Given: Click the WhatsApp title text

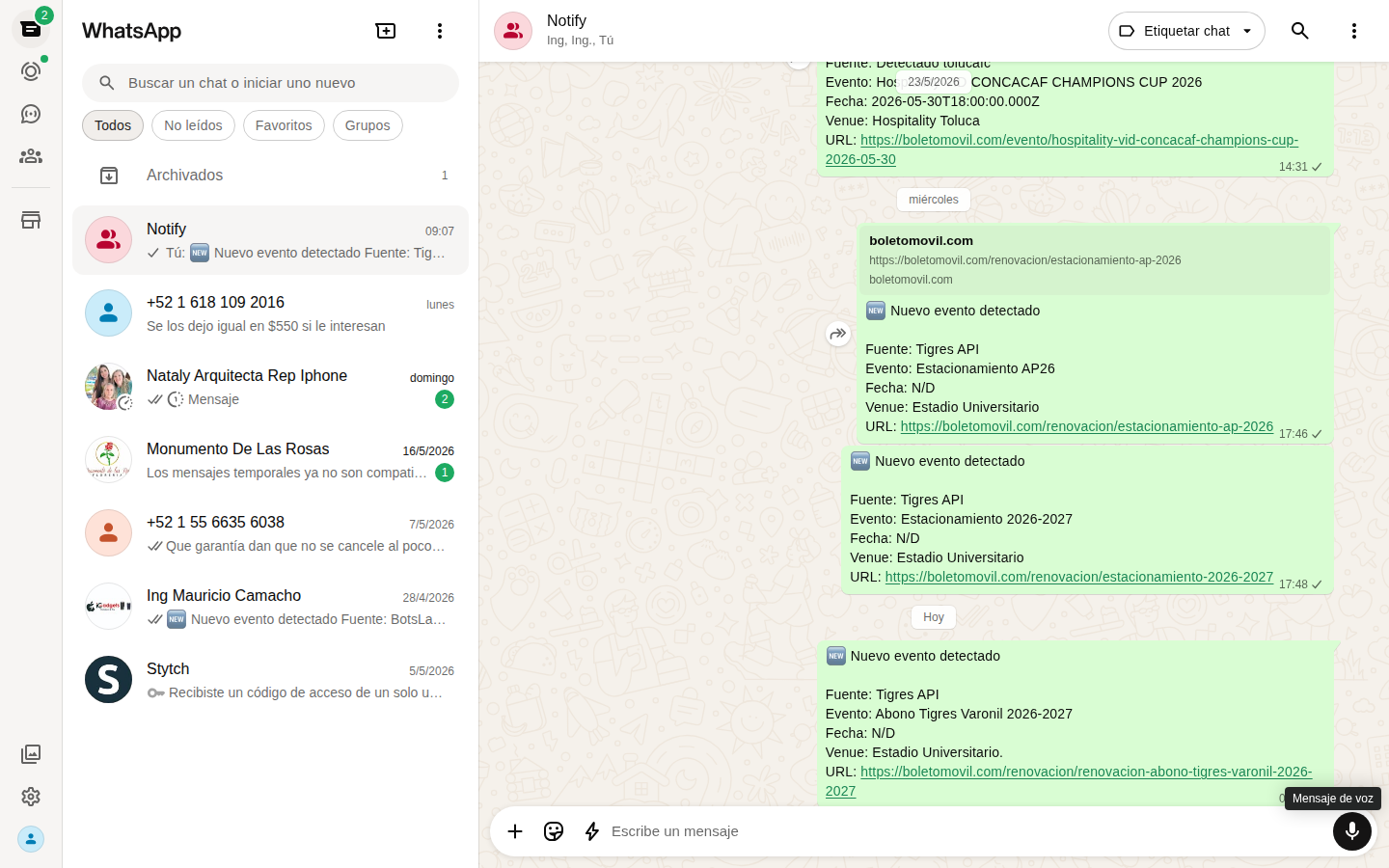Looking at the screenshot, I should 131,31.
